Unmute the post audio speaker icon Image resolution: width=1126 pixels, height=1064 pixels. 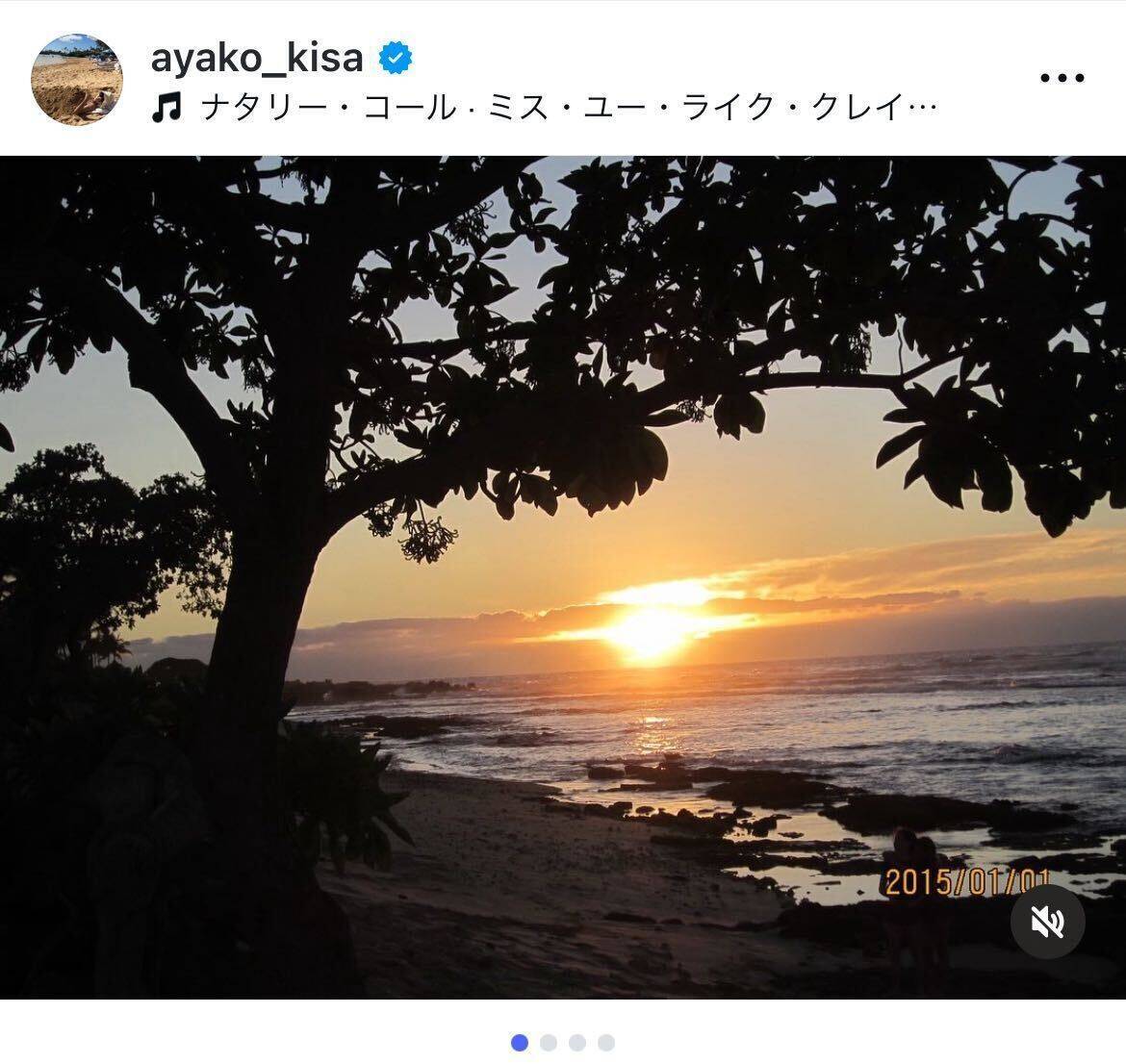[1048, 921]
